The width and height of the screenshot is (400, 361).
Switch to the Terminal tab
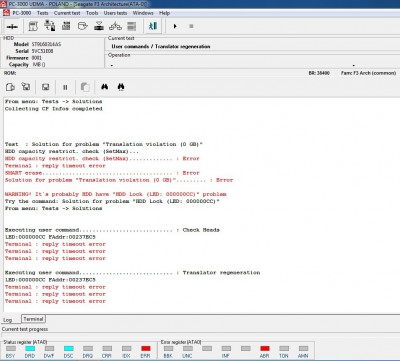pos(33,319)
